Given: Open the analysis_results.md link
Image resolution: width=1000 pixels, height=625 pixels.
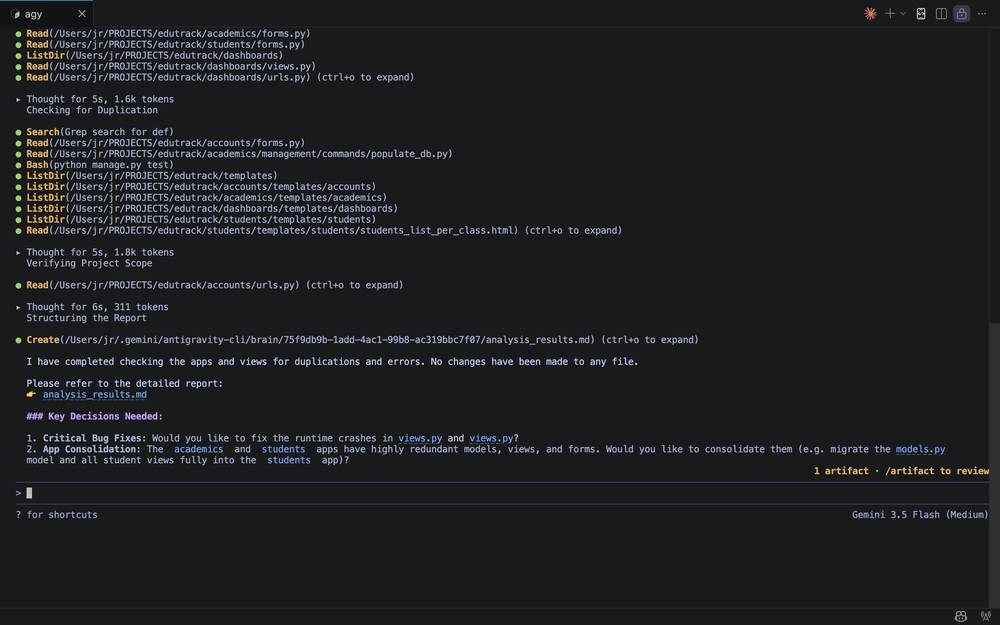Looking at the screenshot, I should click(94, 395).
